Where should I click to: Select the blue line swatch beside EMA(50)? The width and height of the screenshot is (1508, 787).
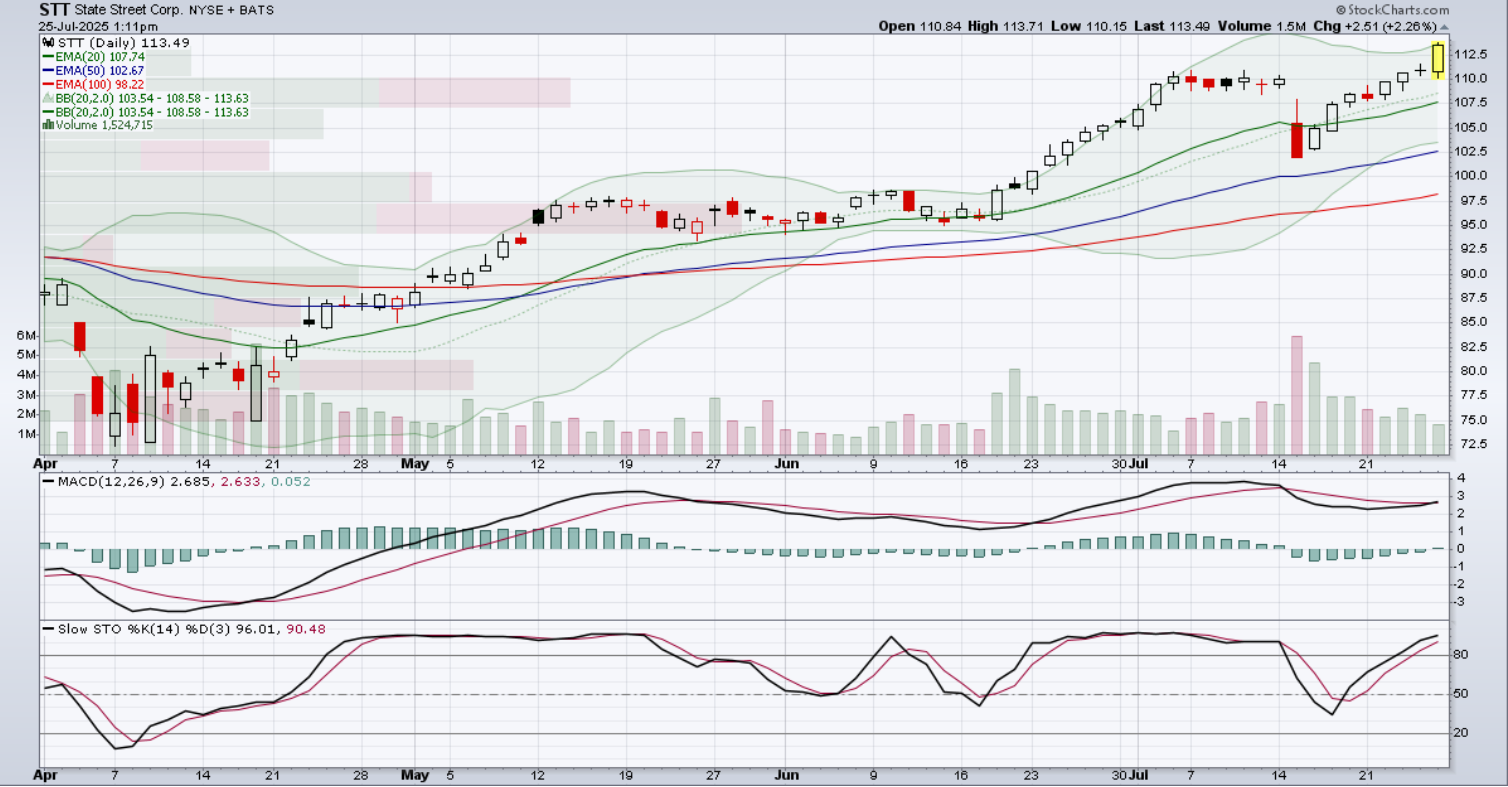coord(47,71)
